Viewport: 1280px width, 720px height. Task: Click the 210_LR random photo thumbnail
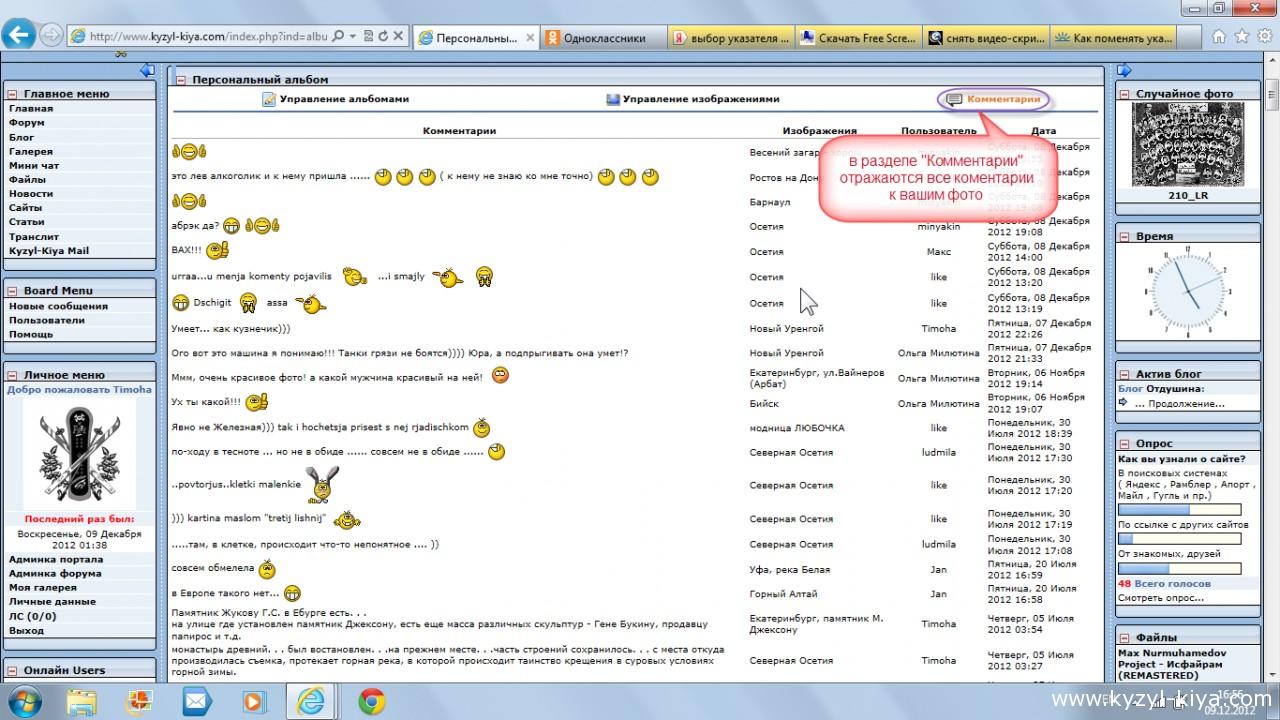1187,145
